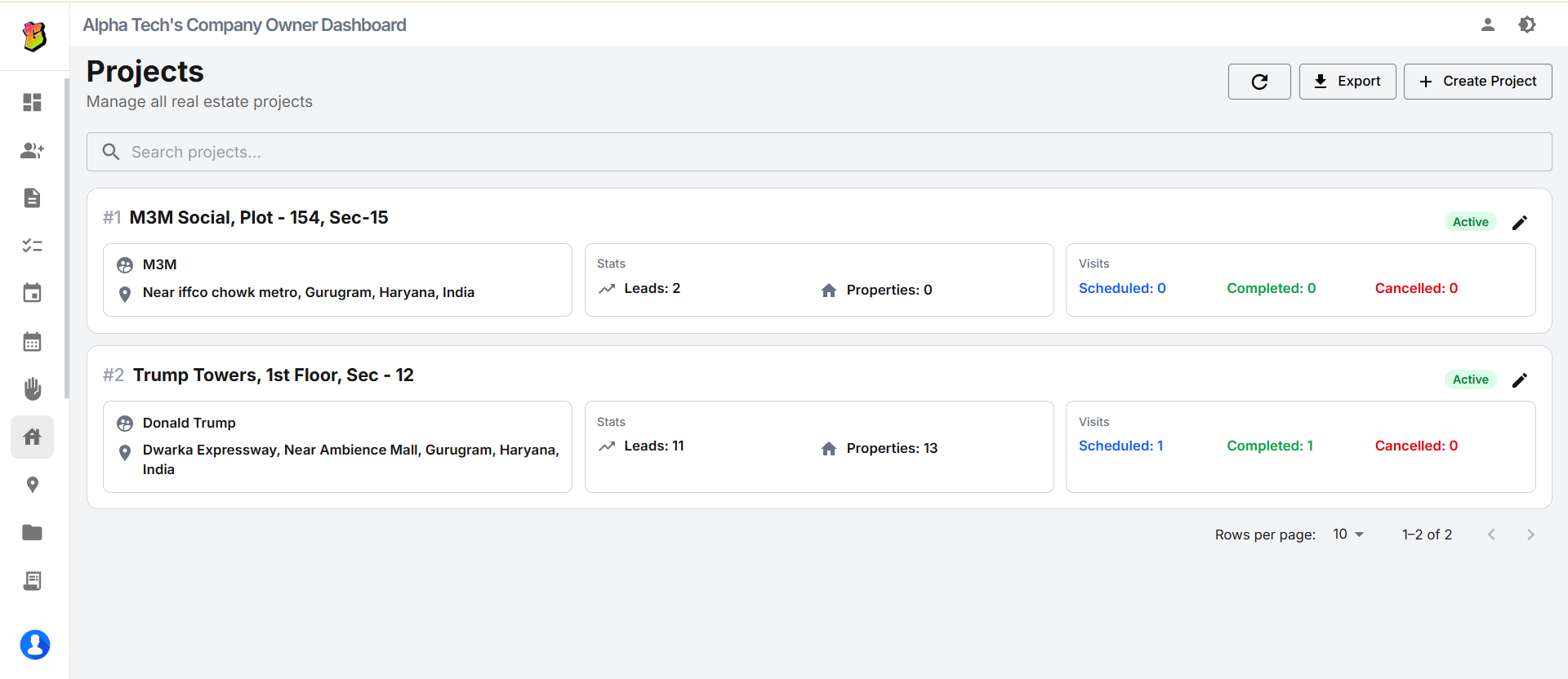Click the Near iffco chowk metro address

click(309, 292)
